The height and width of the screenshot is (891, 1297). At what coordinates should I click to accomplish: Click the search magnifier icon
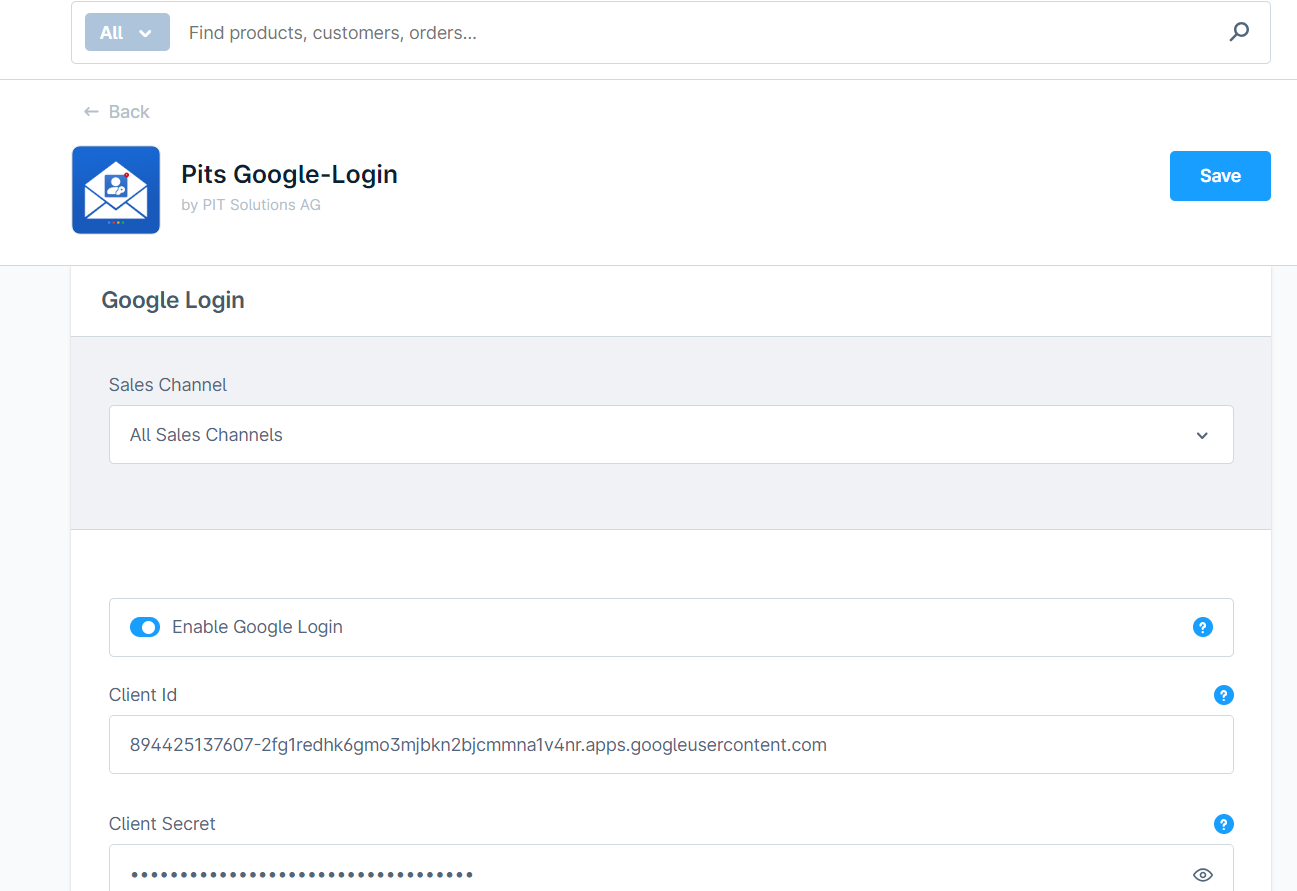coord(1239,32)
